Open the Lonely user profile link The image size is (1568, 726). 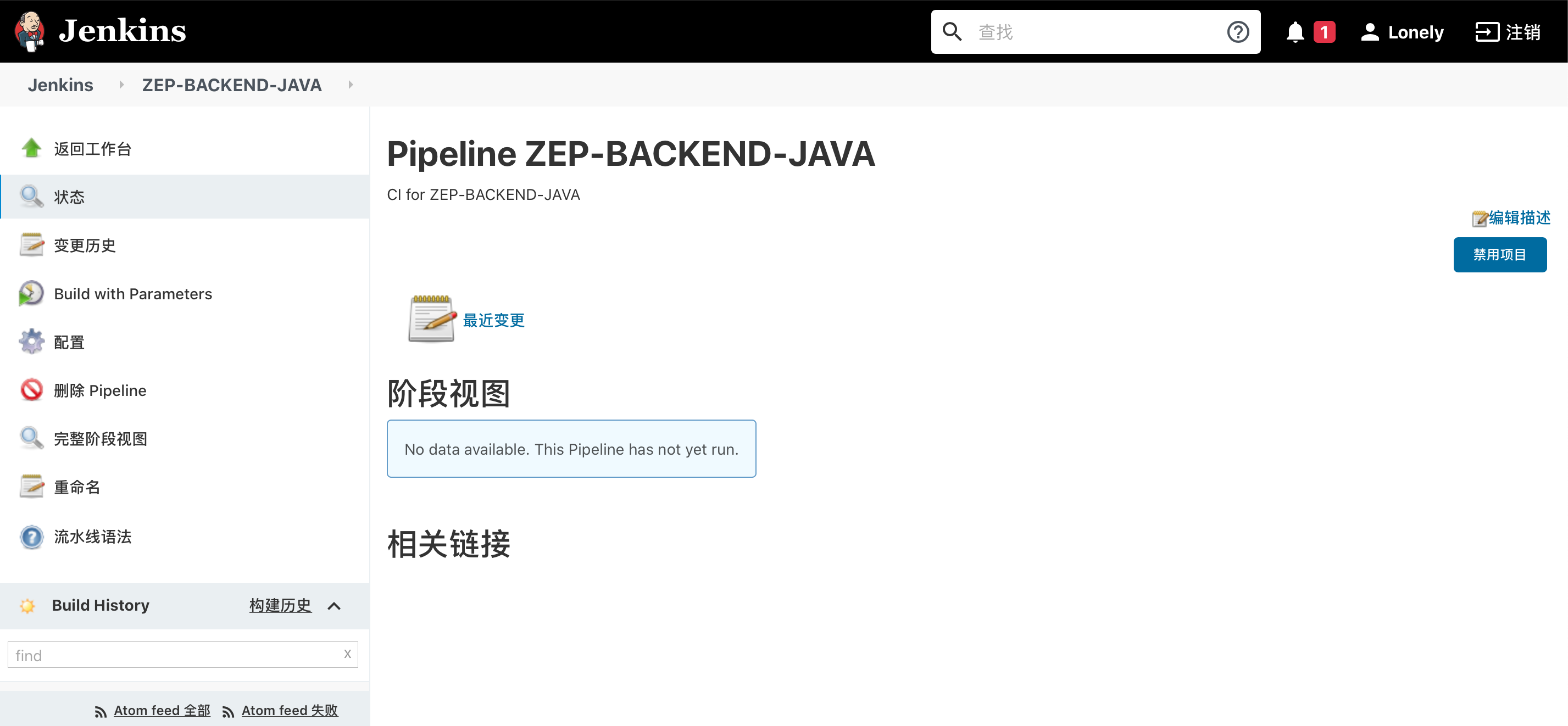[1415, 32]
